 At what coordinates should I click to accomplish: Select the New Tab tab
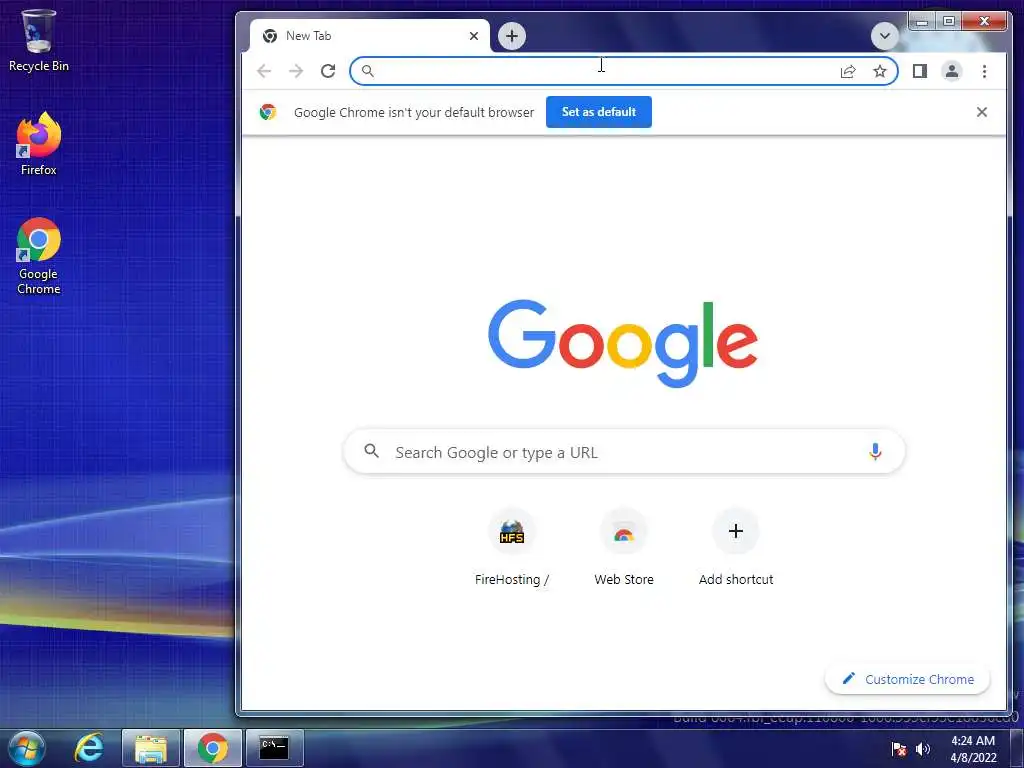[370, 36]
